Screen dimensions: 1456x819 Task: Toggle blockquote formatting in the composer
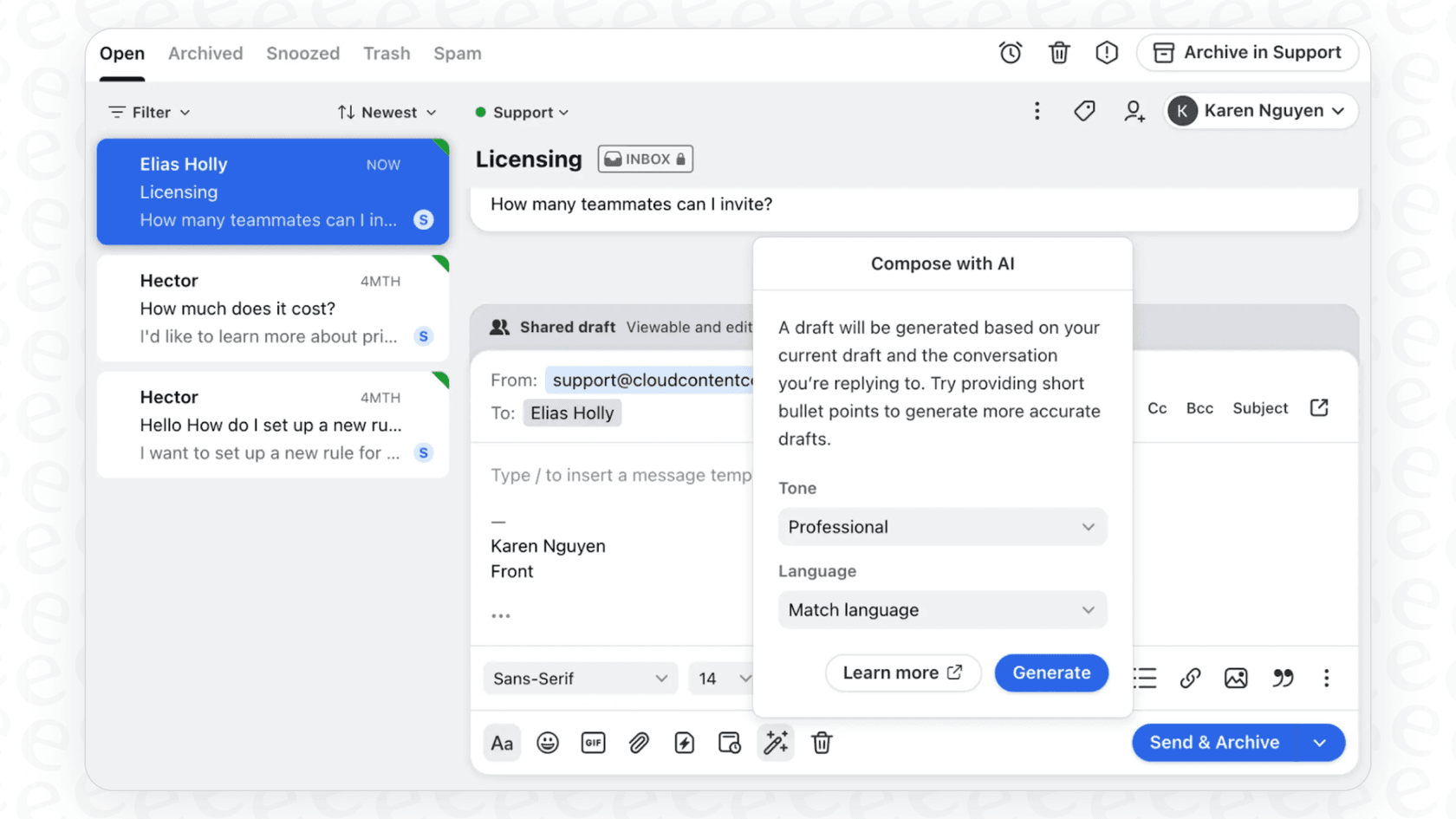1283,678
